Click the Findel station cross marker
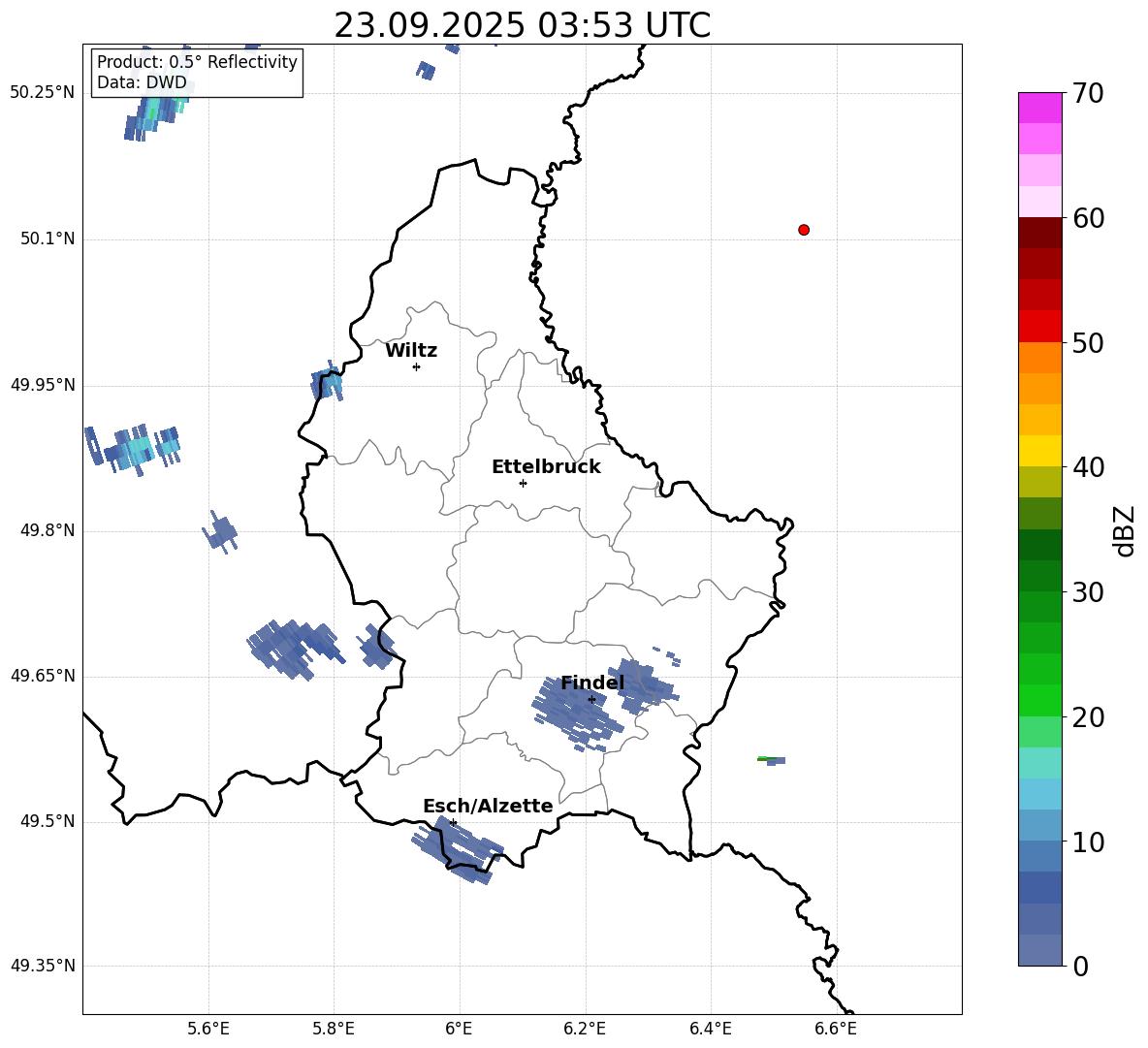This screenshot has height=1048, width=1148. coord(591,700)
